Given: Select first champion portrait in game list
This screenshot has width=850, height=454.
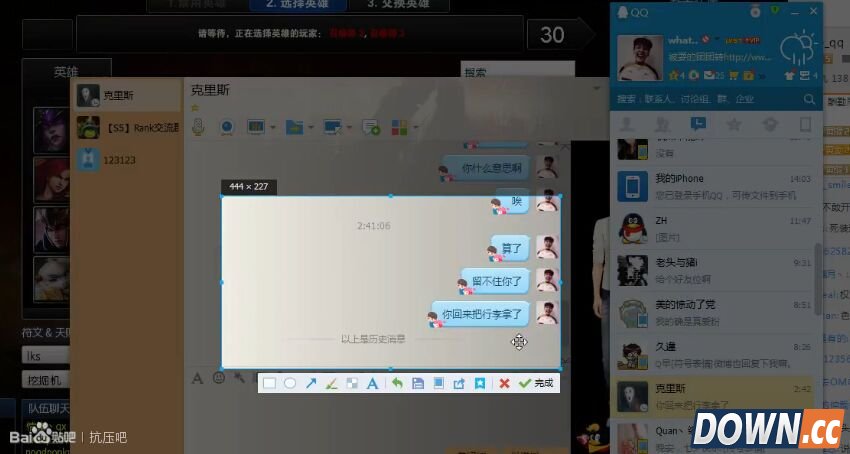Looking at the screenshot, I should click(51, 131).
